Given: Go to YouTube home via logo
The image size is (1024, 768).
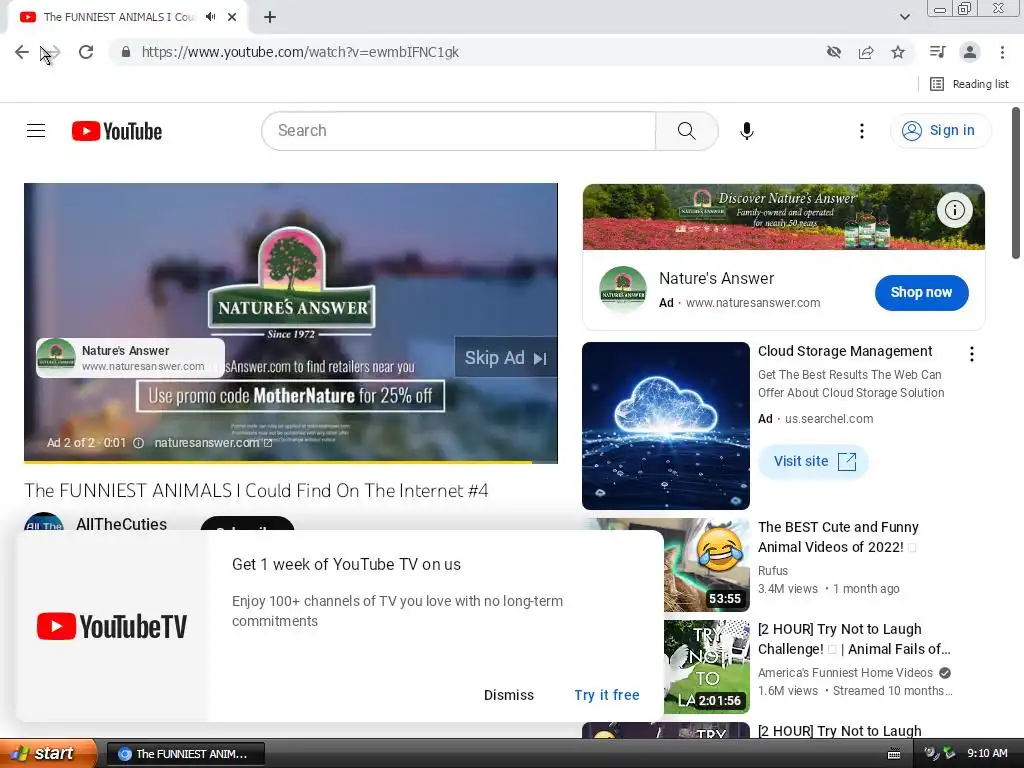Looking at the screenshot, I should point(117,131).
